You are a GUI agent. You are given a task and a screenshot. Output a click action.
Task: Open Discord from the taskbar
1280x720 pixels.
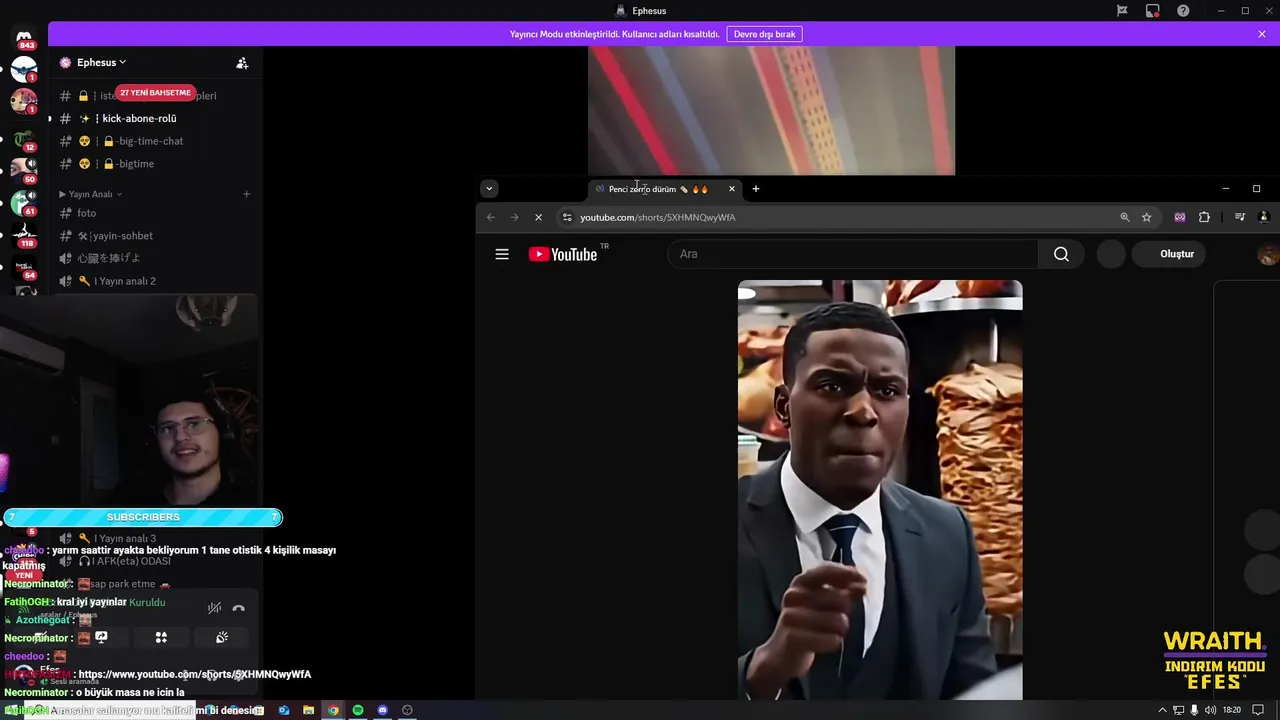coord(382,710)
